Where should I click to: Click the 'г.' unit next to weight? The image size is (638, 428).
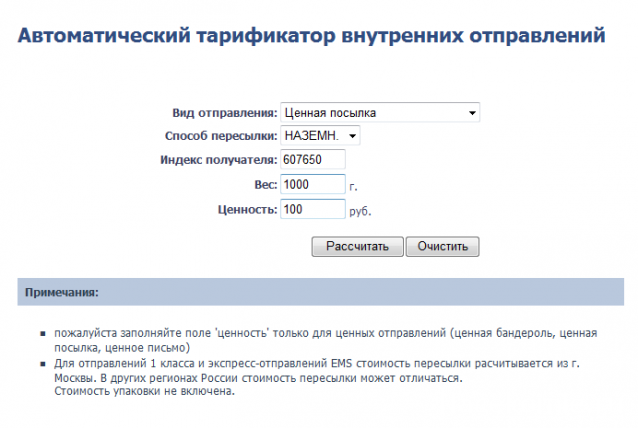pyautogui.click(x=353, y=186)
